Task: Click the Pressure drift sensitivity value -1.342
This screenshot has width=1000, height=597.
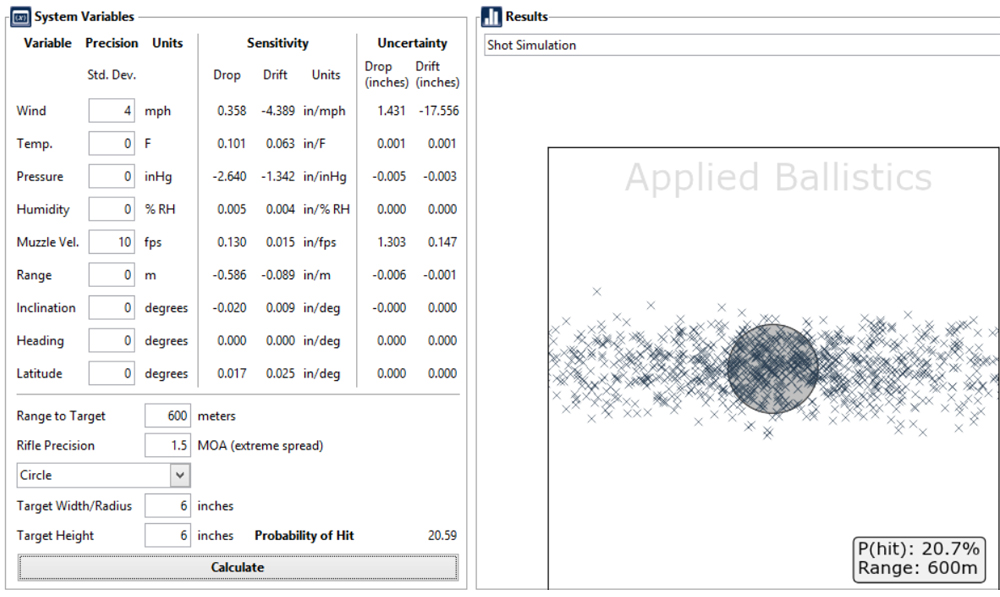Action: pyautogui.click(x=278, y=177)
